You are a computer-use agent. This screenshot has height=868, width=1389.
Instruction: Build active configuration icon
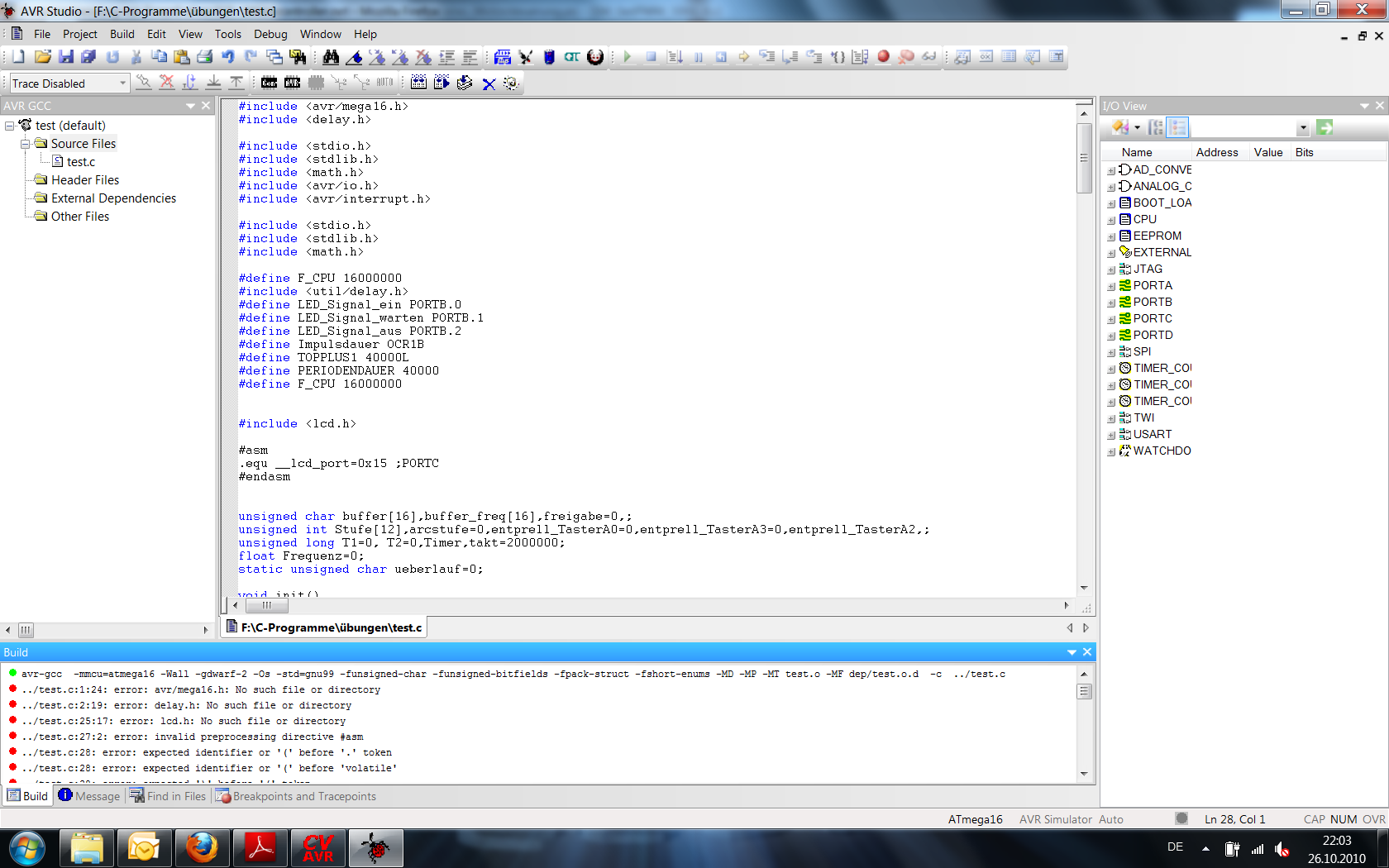[x=419, y=83]
